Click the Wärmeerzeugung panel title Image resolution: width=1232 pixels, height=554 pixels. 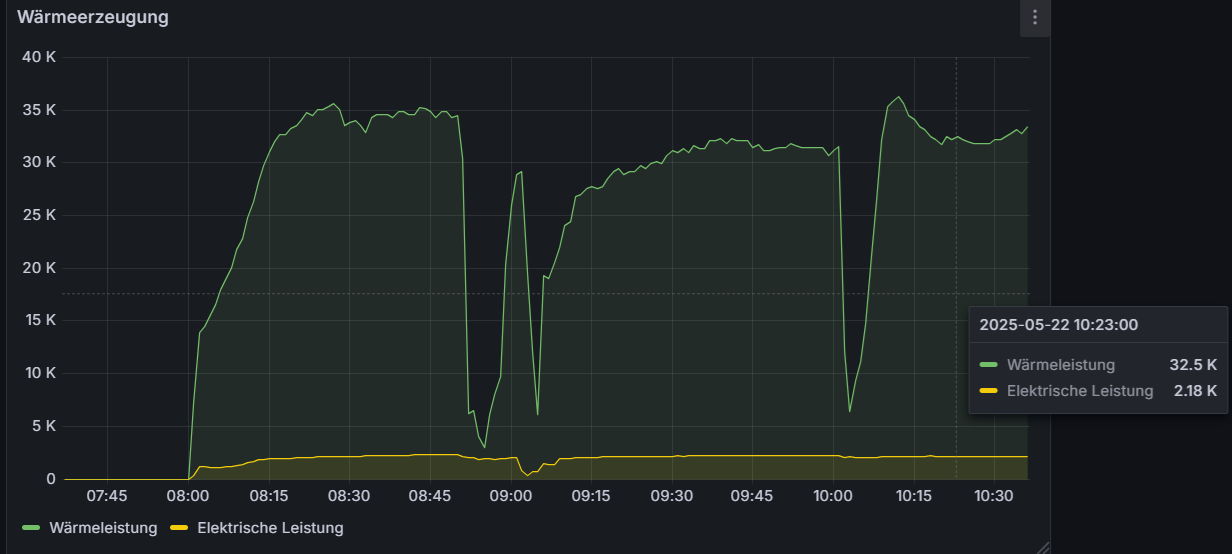[92, 17]
